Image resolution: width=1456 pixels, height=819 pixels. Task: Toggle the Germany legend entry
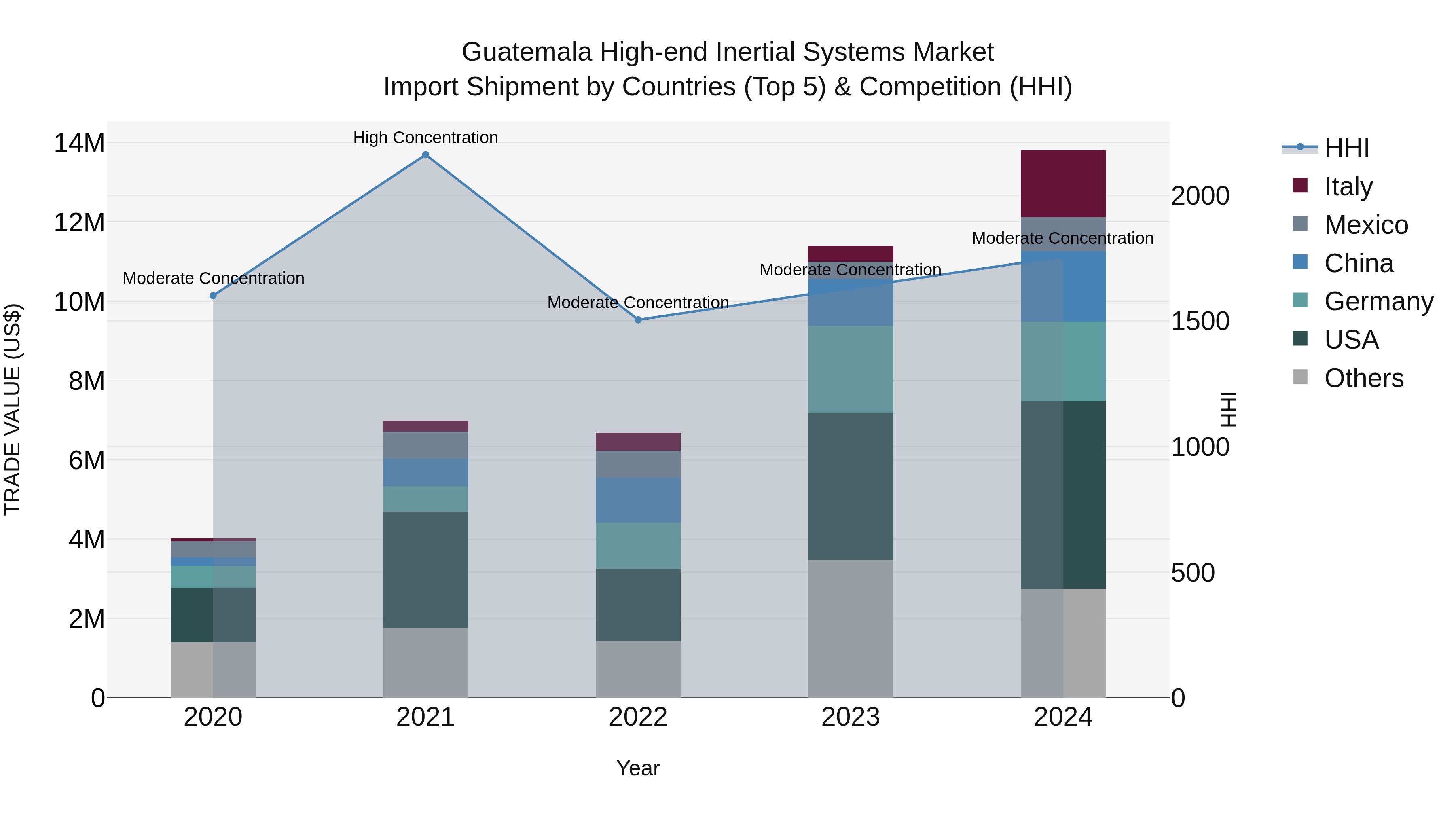click(1363, 301)
